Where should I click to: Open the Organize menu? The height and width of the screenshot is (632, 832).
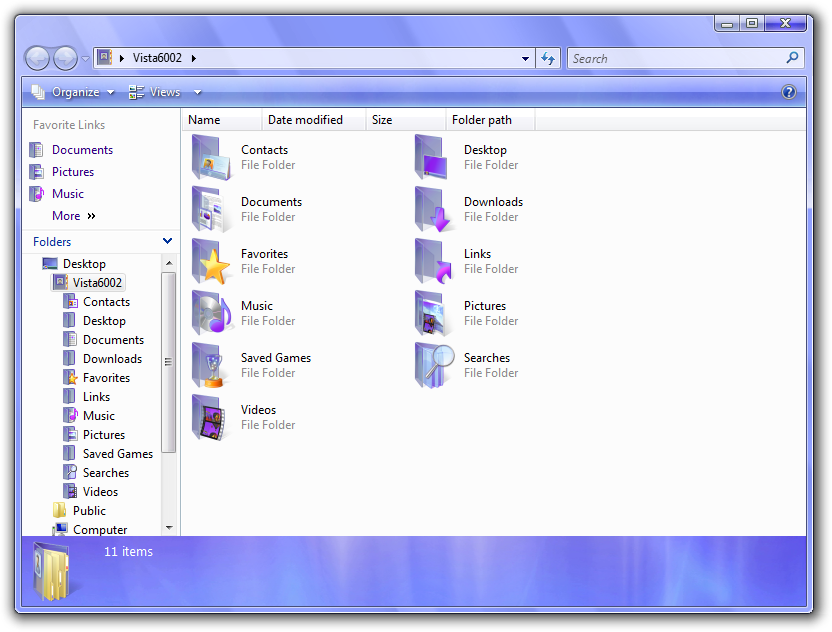click(x=75, y=92)
